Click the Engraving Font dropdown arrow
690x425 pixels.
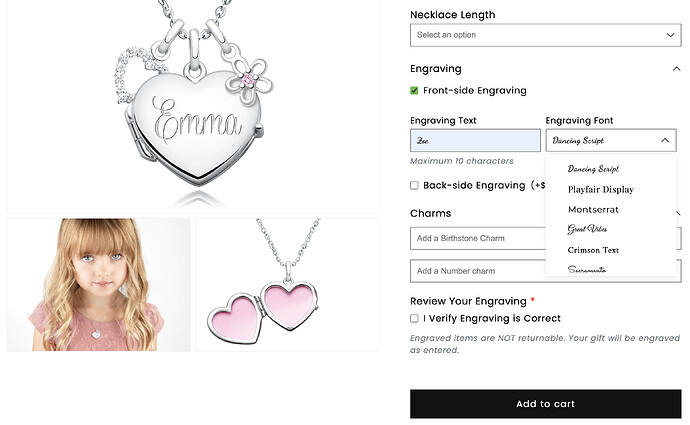click(x=665, y=141)
